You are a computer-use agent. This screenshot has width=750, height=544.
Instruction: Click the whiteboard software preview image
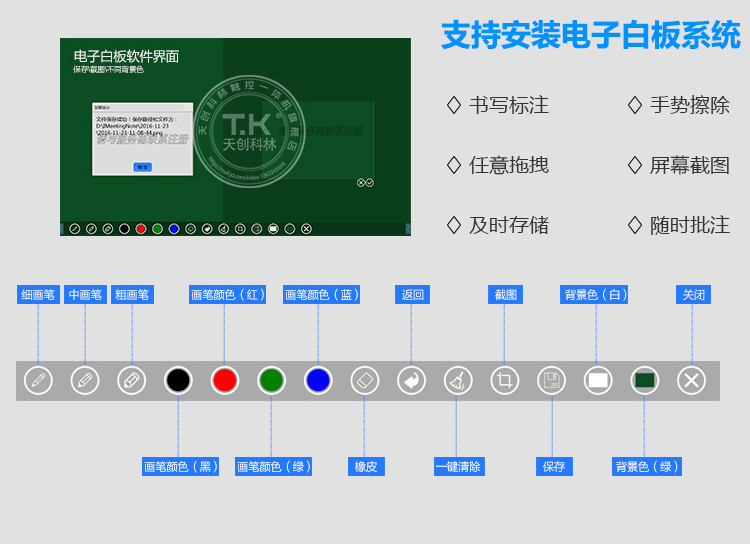[235, 137]
